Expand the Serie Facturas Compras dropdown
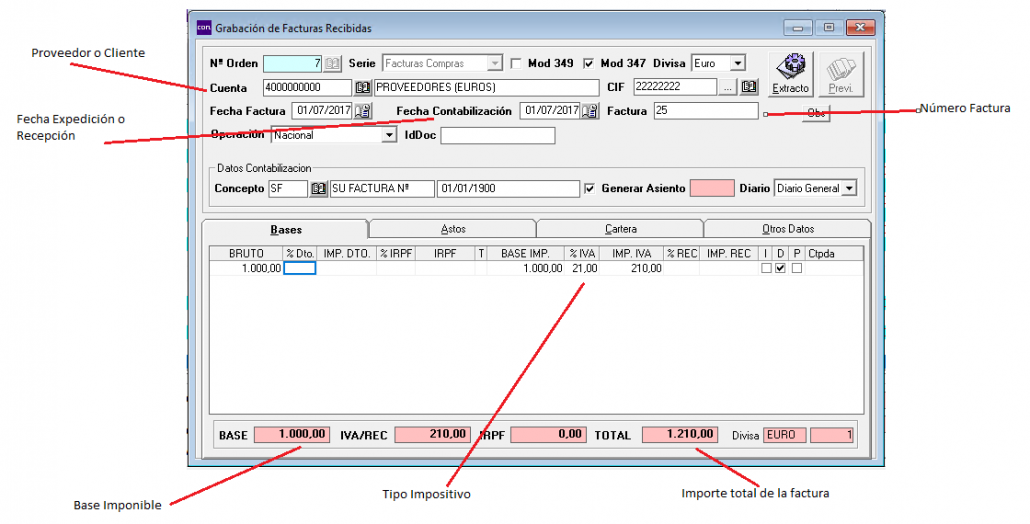This screenshot has width=1030, height=524. pos(495,64)
